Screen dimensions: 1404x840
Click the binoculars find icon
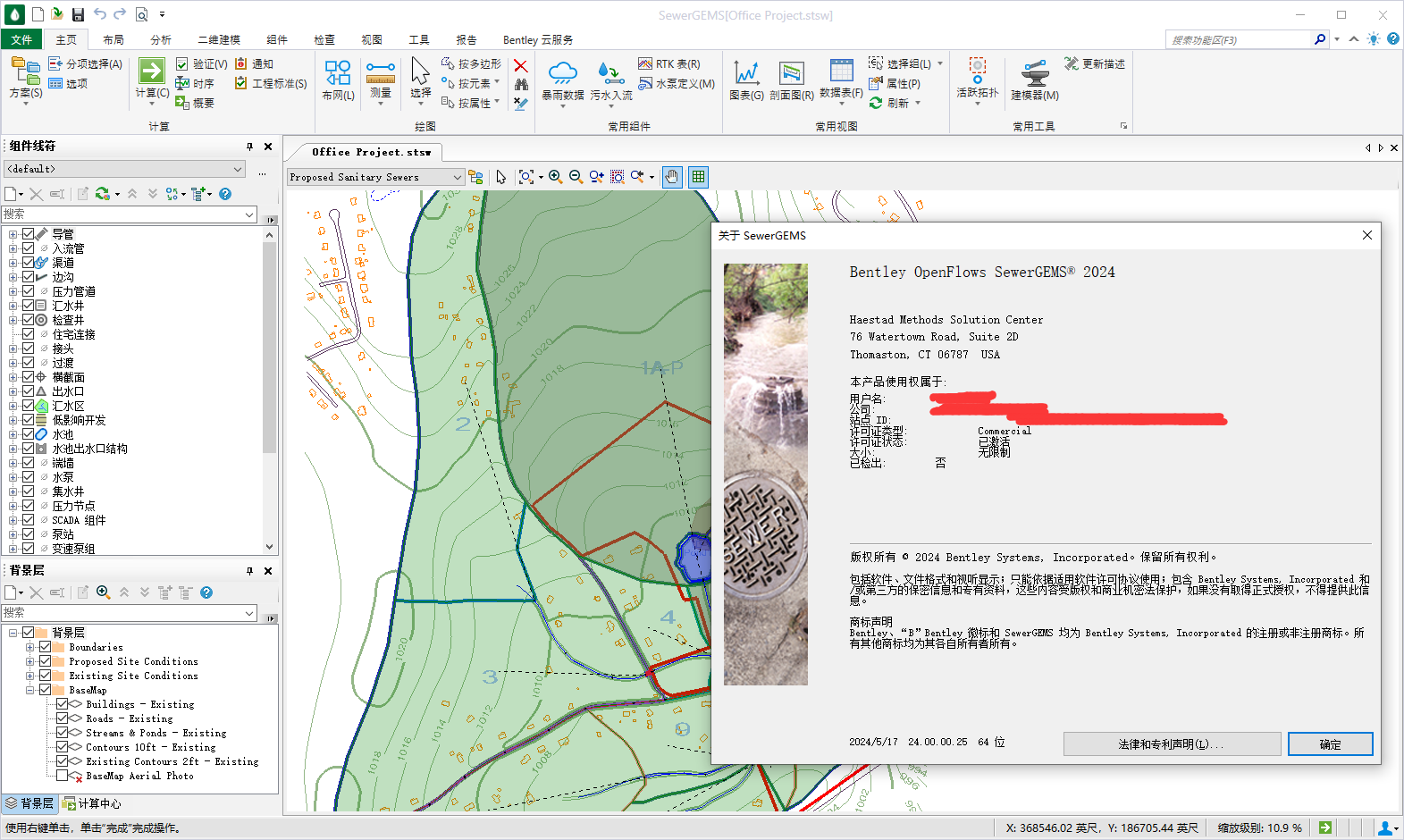(x=521, y=85)
